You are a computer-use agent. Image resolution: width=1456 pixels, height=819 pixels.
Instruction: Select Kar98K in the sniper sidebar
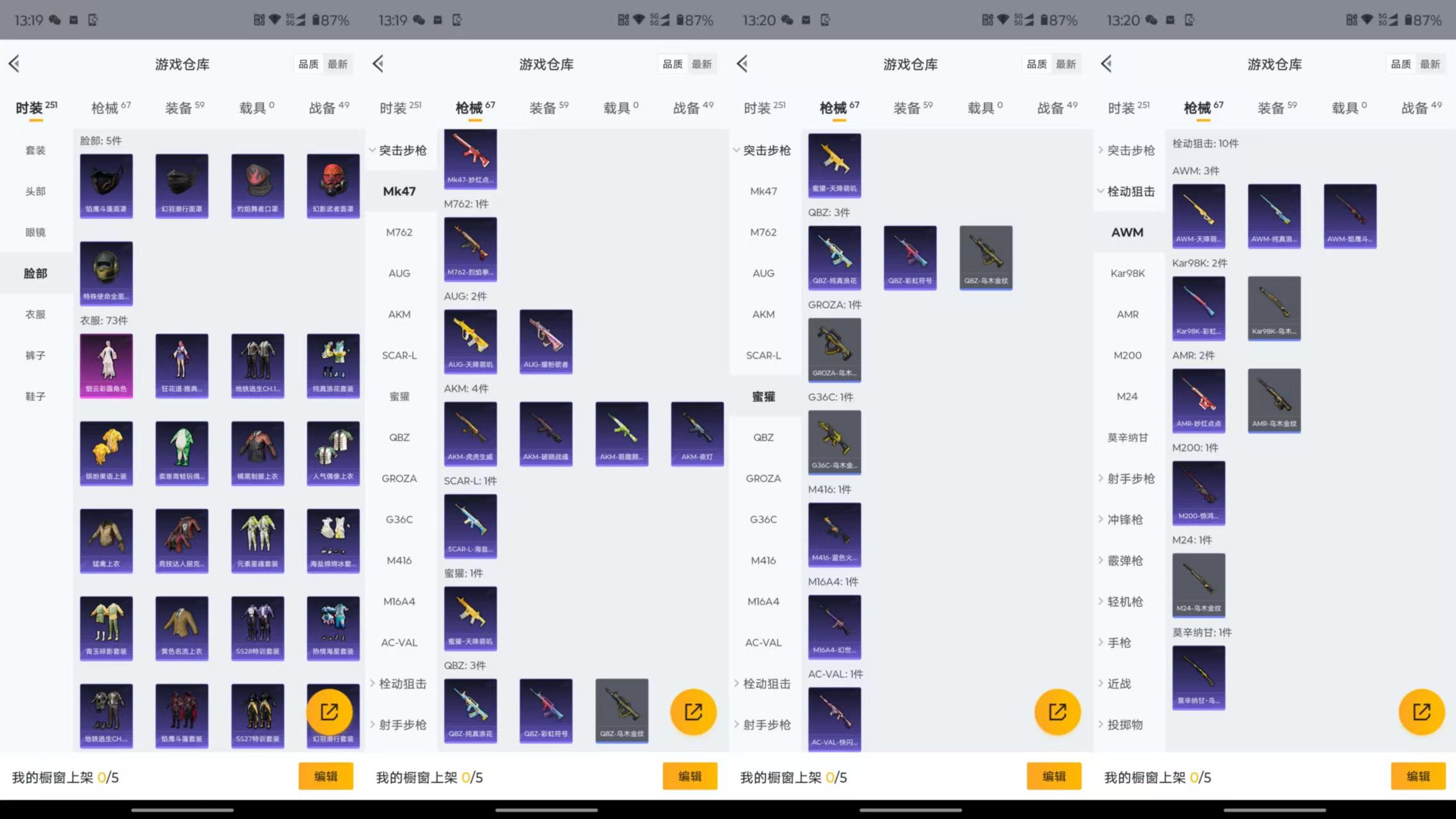(x=1128, y=273)
